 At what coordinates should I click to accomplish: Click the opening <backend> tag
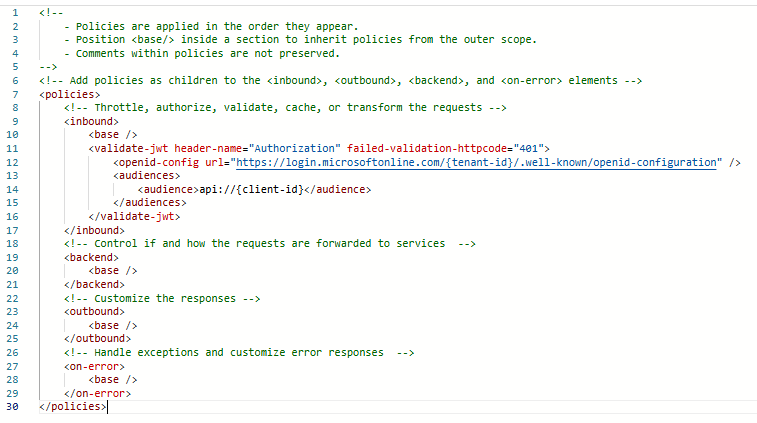point(91,257)
